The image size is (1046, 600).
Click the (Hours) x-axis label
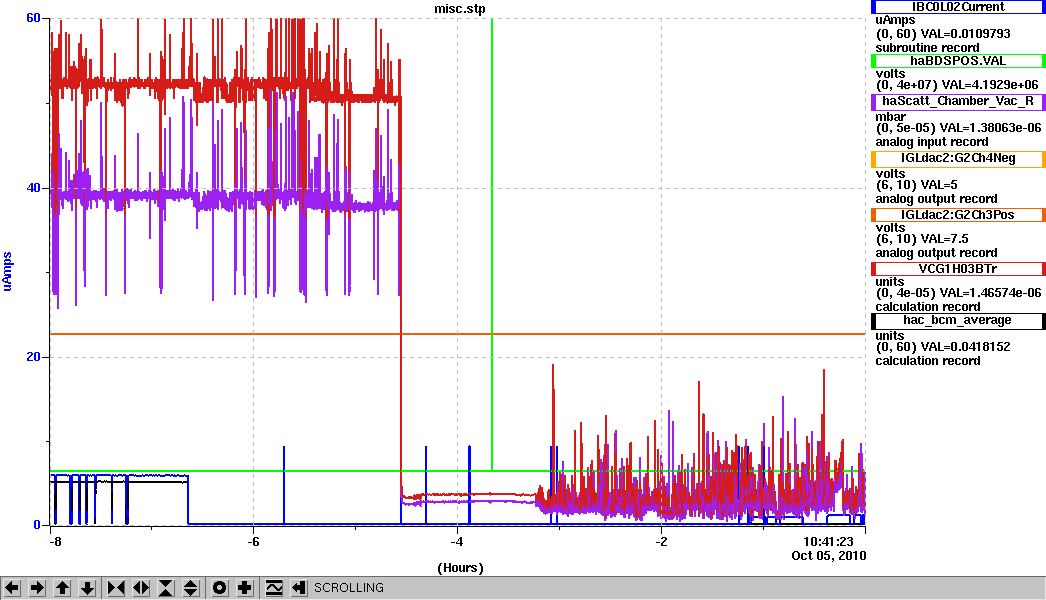pyautogui.click(x=460, y=568)
